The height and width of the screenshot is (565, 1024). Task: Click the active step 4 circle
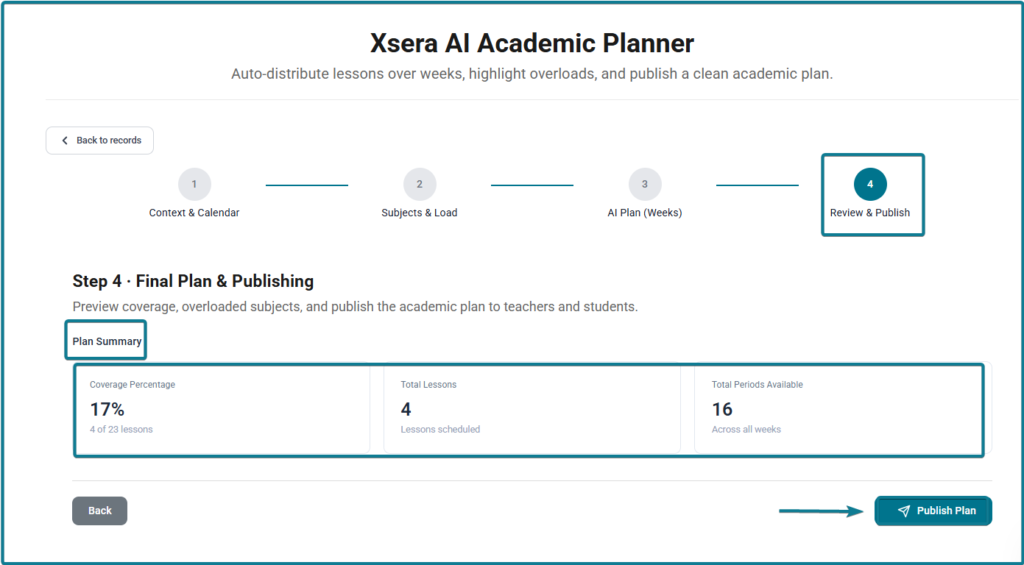coord(870,184)
